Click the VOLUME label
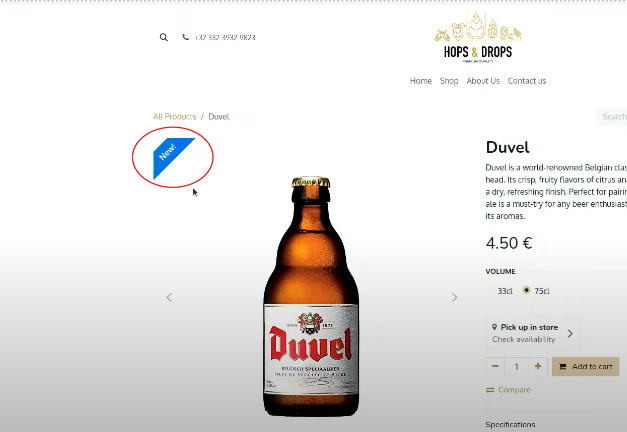627x432 pixels. coord(501,271)
